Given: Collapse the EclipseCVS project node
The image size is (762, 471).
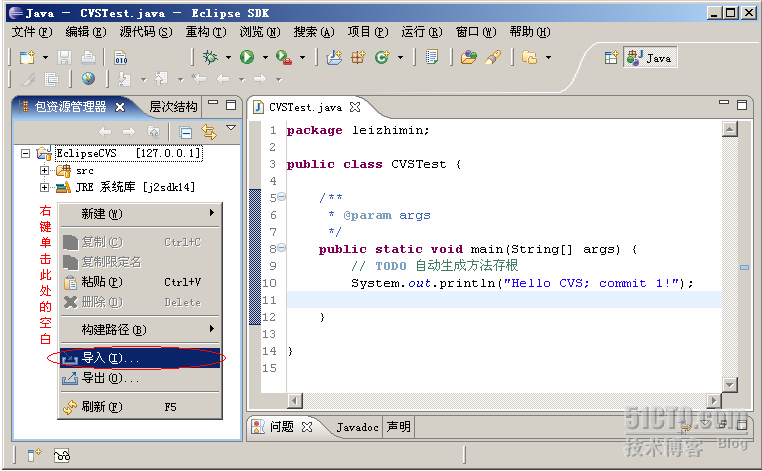Looking at the screenshot, I should [26, 153].
